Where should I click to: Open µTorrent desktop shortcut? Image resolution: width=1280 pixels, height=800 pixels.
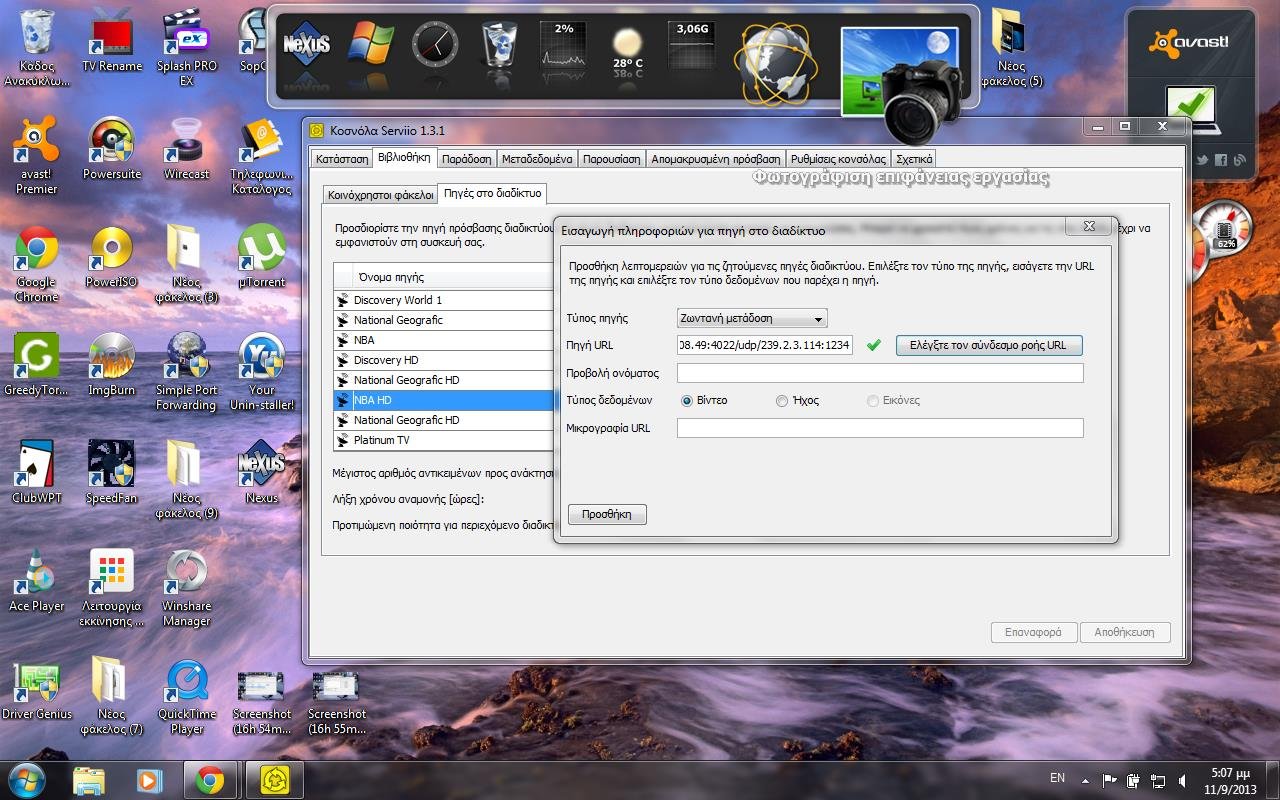[x=262, y=256]
